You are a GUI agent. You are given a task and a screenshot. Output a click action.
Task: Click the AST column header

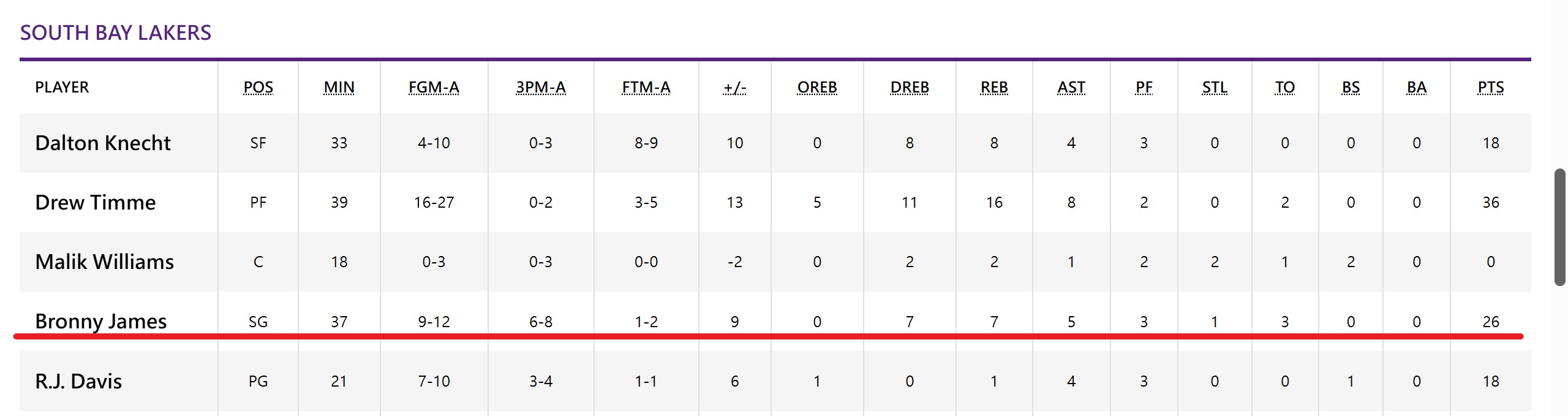click(x=1071, y=87)
